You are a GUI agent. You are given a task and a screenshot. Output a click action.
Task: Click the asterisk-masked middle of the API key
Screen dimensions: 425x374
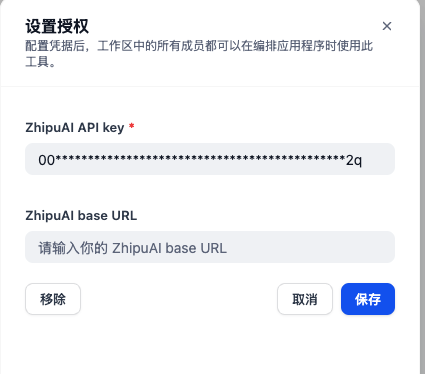coord(200,158)
